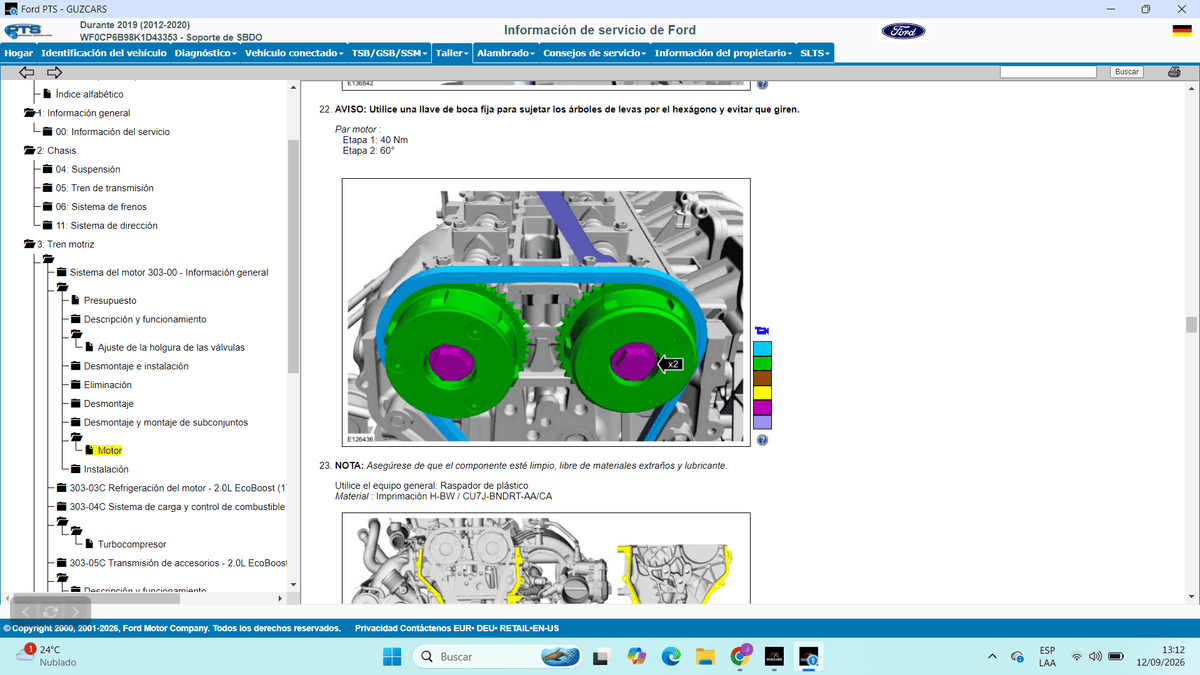
Task: Click the camshaft sprockets illustration E126436
Action: pos(546,313)
